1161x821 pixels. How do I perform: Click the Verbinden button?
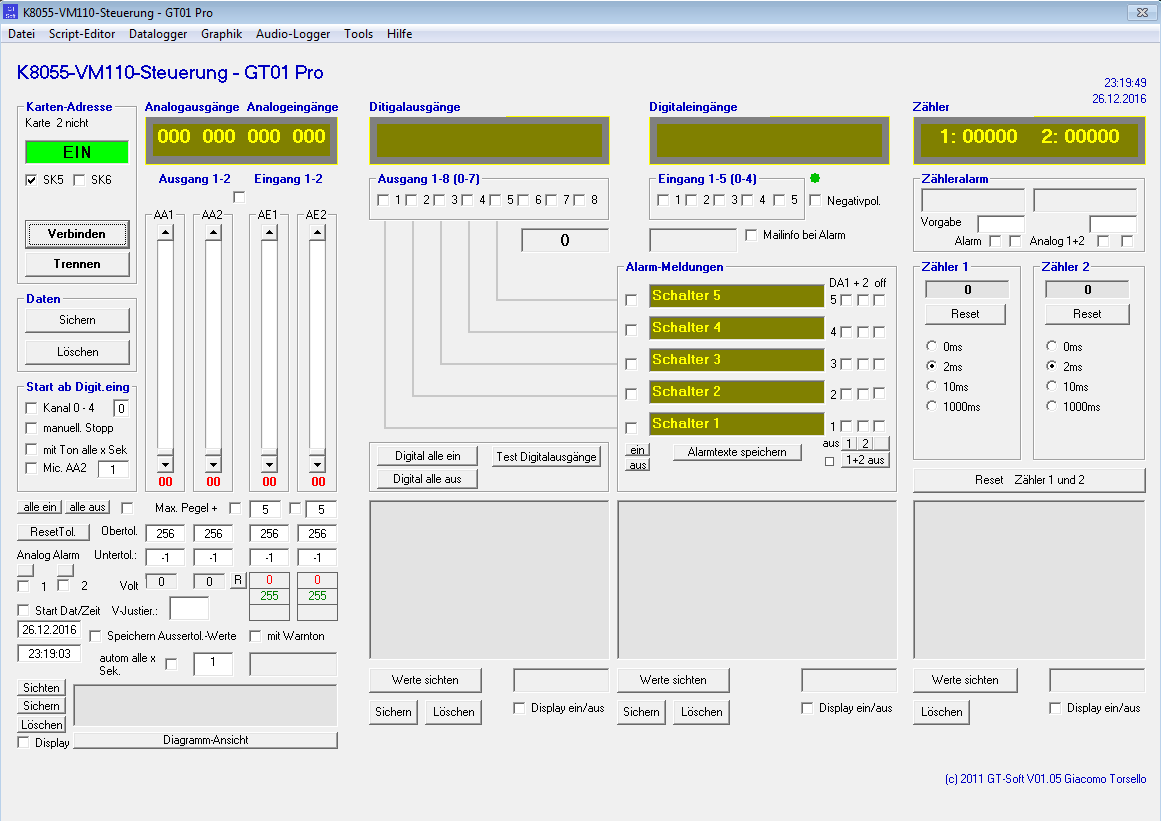(77, 234)
